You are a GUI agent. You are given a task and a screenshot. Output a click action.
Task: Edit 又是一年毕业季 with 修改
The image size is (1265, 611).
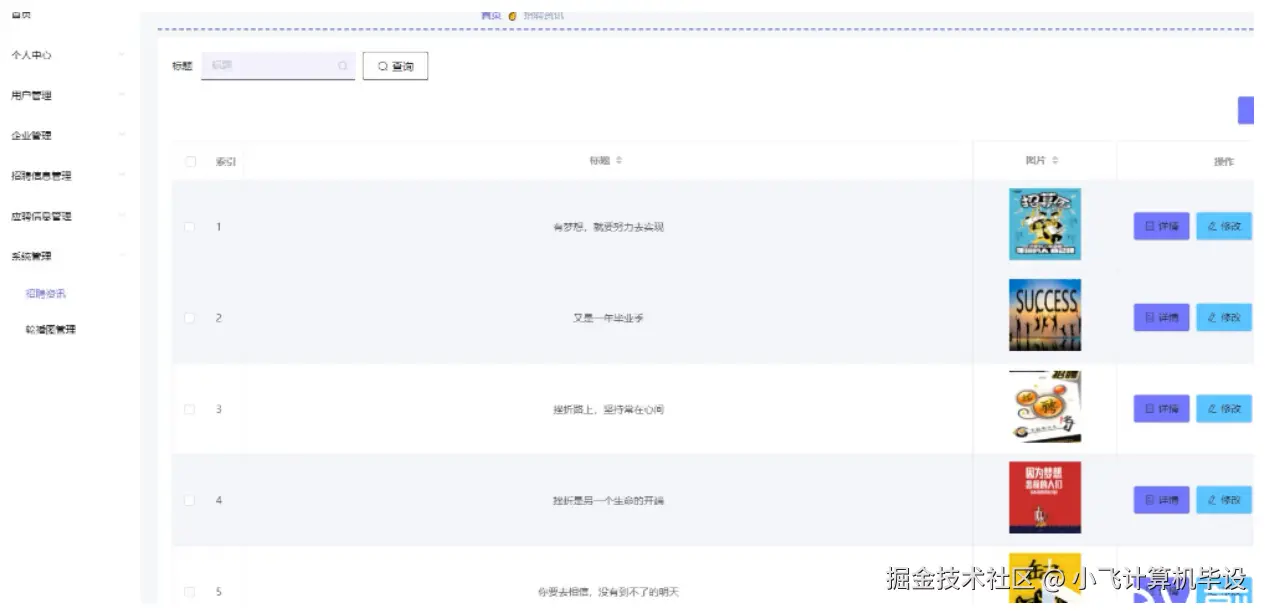tap(1224, 317)
